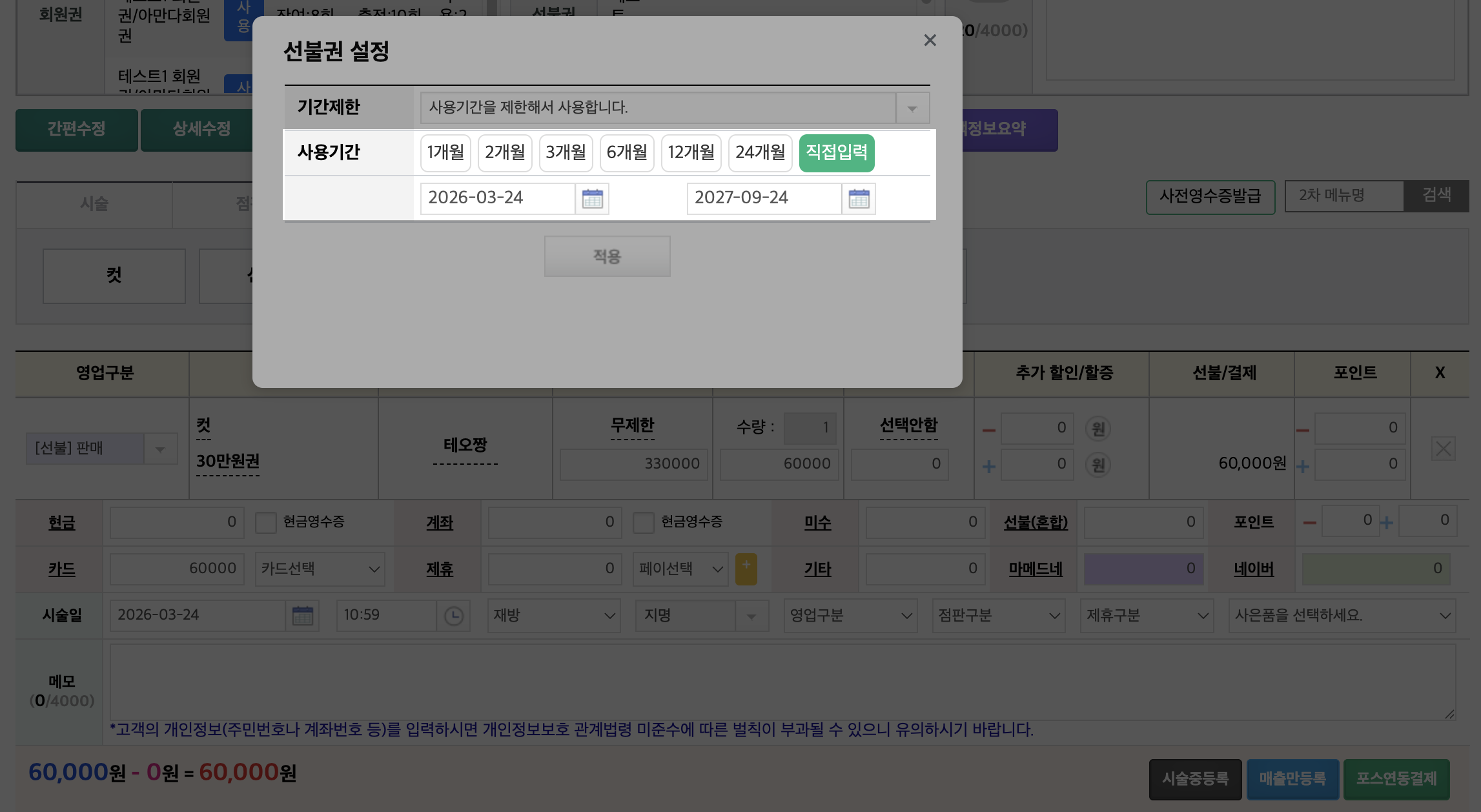Viewport: 1481px width, 812px height.
Task: Click blue plus icon in 포인트 payment row
Action: coord(1386,523)
